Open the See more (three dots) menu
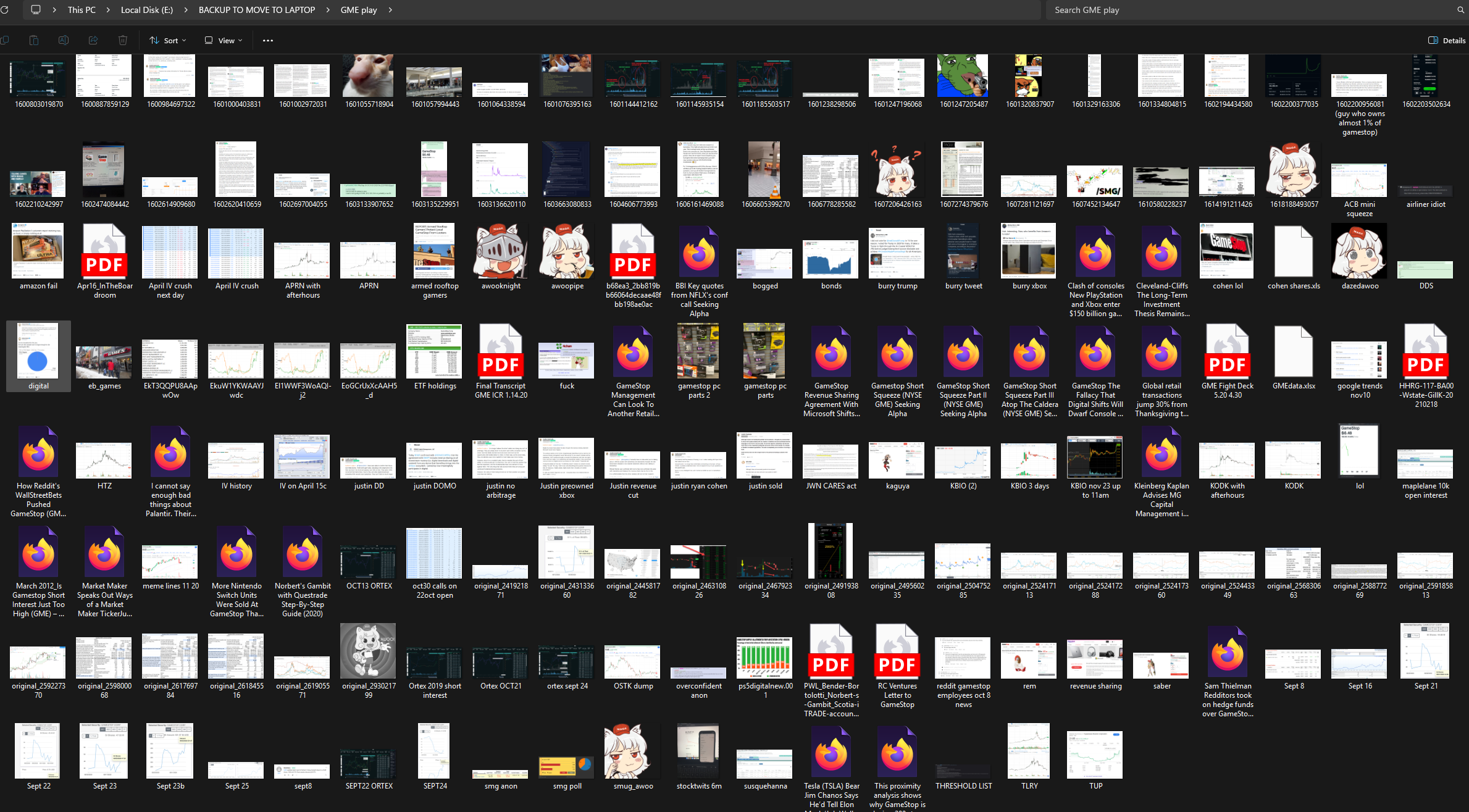 point(267,41)
